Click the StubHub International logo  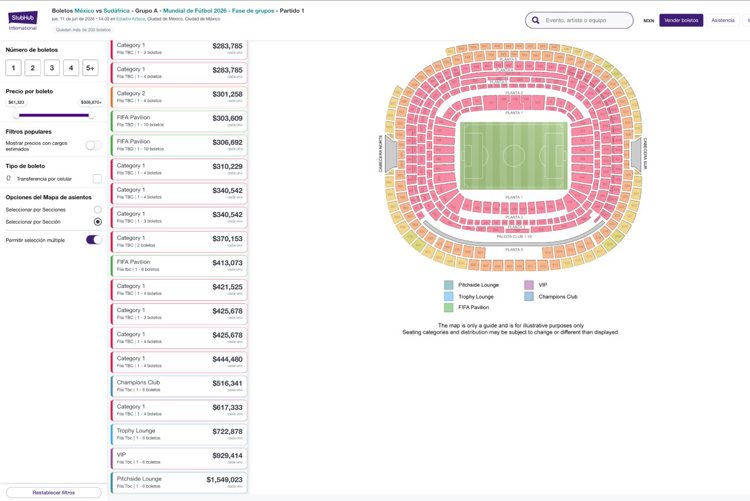[23, 19]
